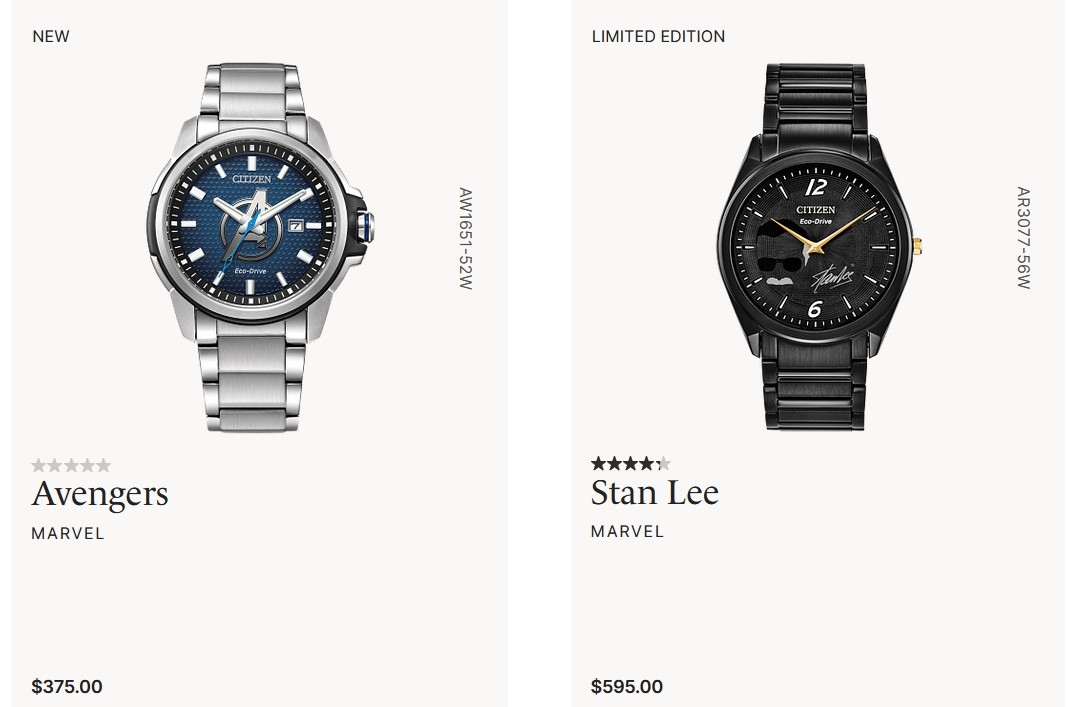Click the $375.00 price of Avengers watch
This screenshot has width=1067, height=707.
pyautogui.click(x=67, y=686)
